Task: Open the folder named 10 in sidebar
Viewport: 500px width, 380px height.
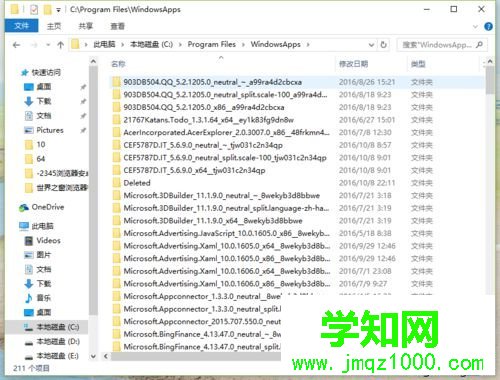Action: 41,144
